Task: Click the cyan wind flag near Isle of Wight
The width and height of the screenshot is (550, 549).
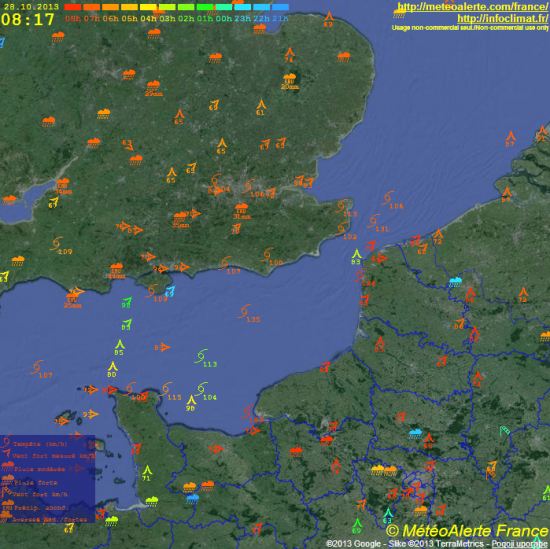Action: pos(170,292)
